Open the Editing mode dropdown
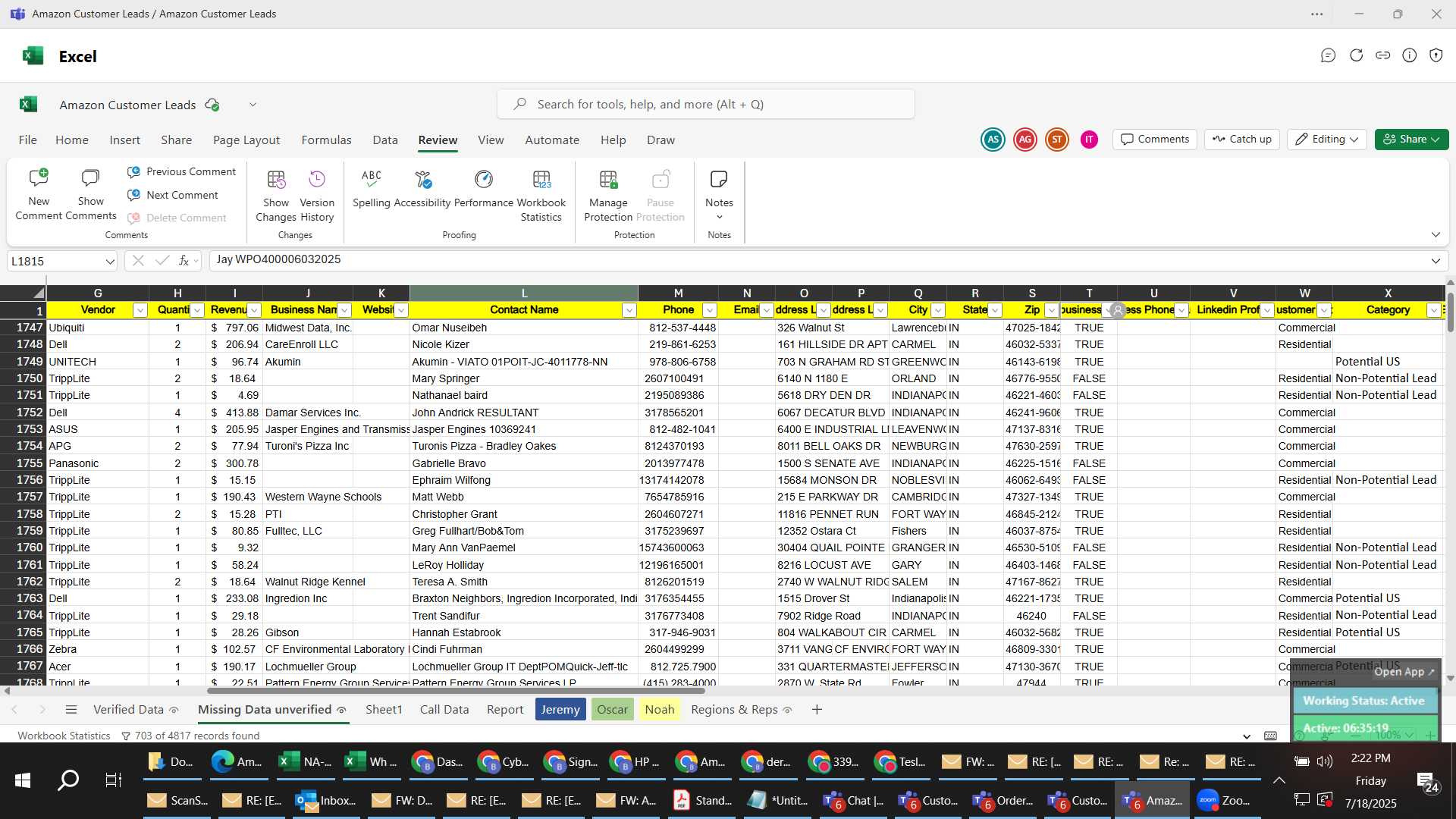 coord(1326,140)
